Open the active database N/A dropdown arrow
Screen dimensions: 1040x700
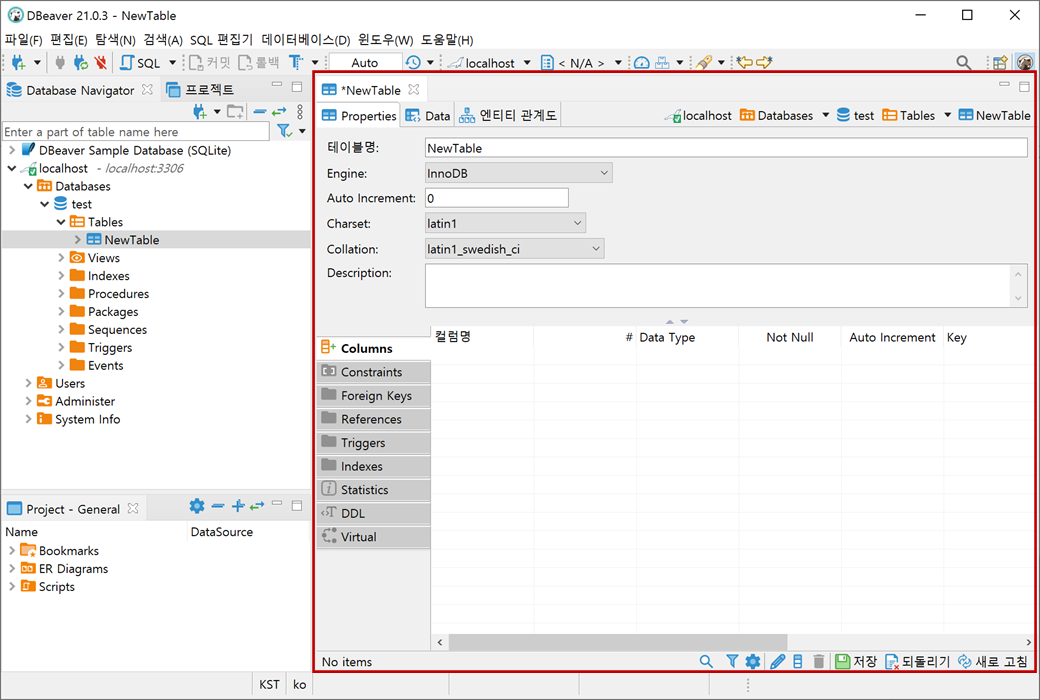click(x=618, y=63)
